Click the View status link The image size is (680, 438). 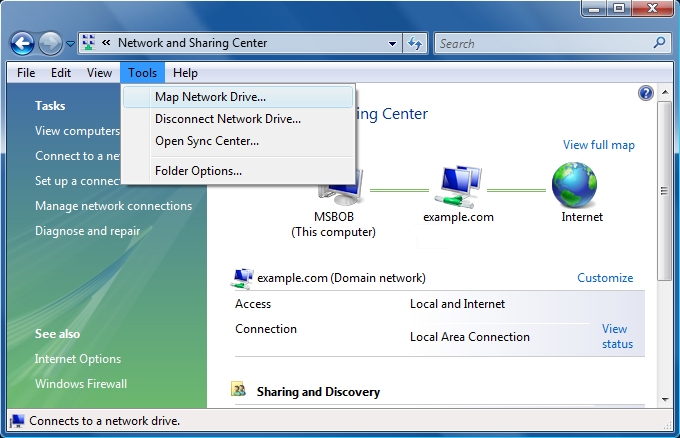[617, 336]
